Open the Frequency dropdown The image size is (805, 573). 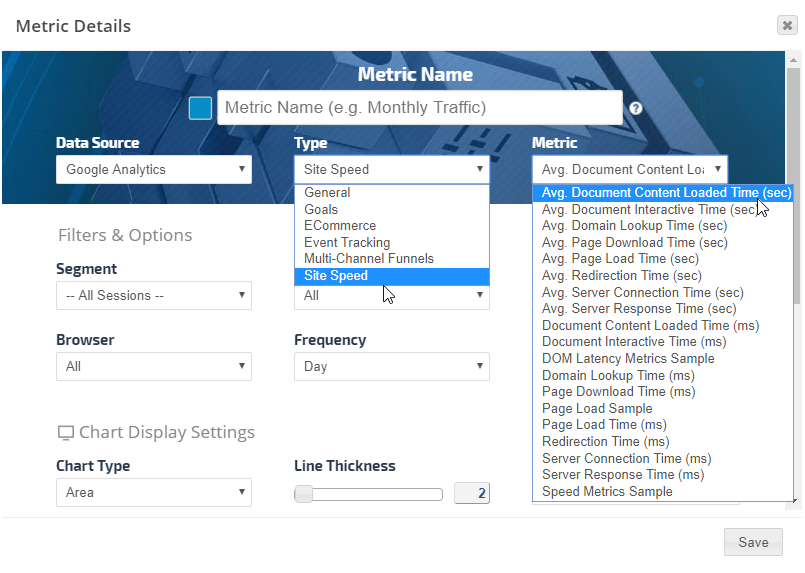pos(391,366)
